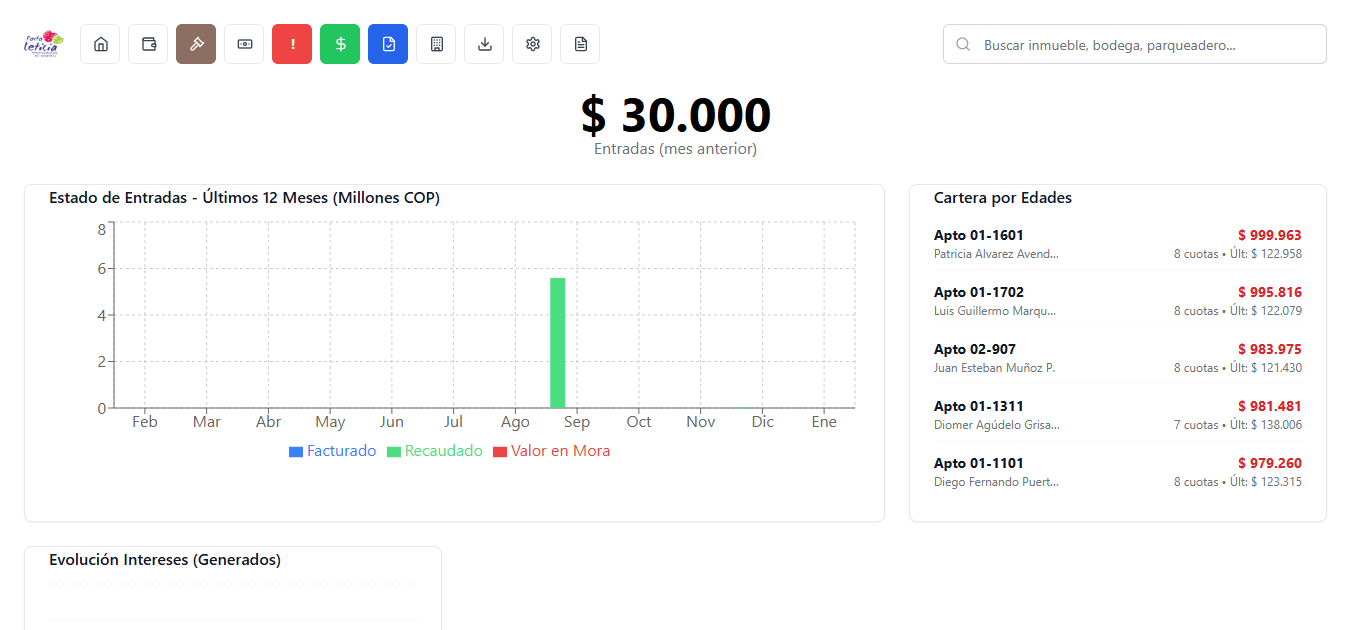Open settings with the gear icon
The image size is (1348, 630).
532,44
